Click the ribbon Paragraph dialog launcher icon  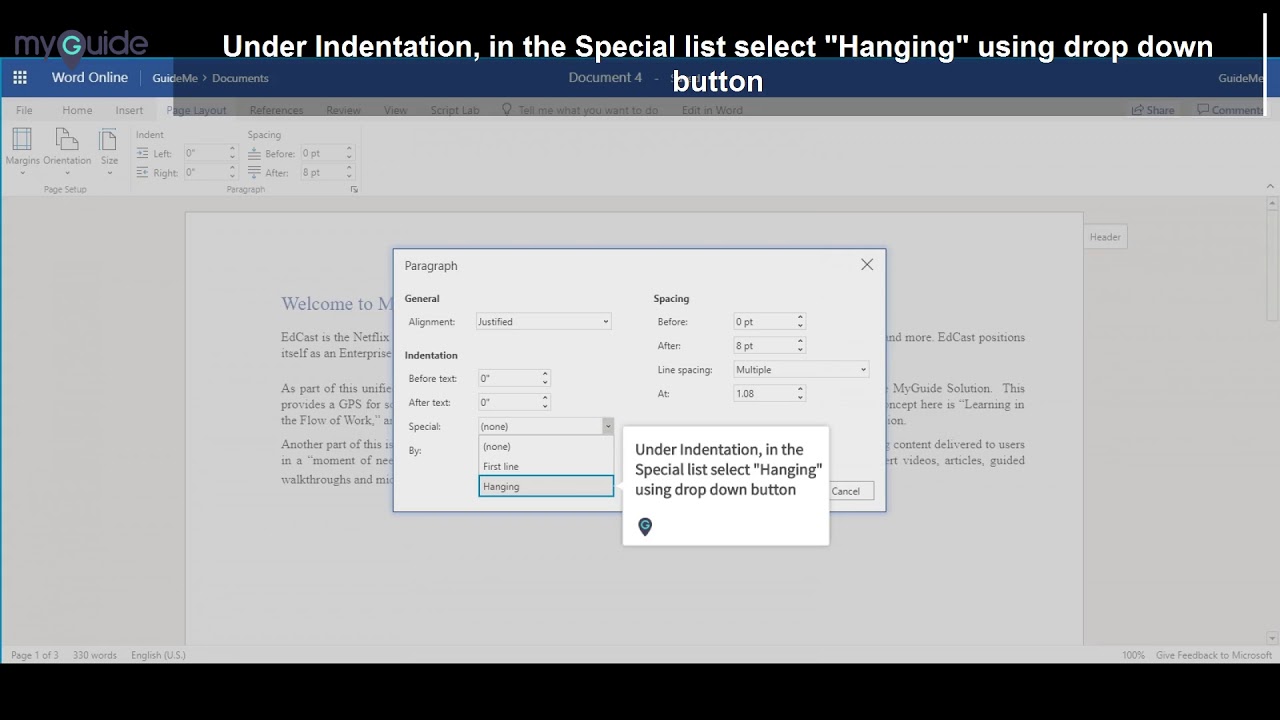coord(354,189)
